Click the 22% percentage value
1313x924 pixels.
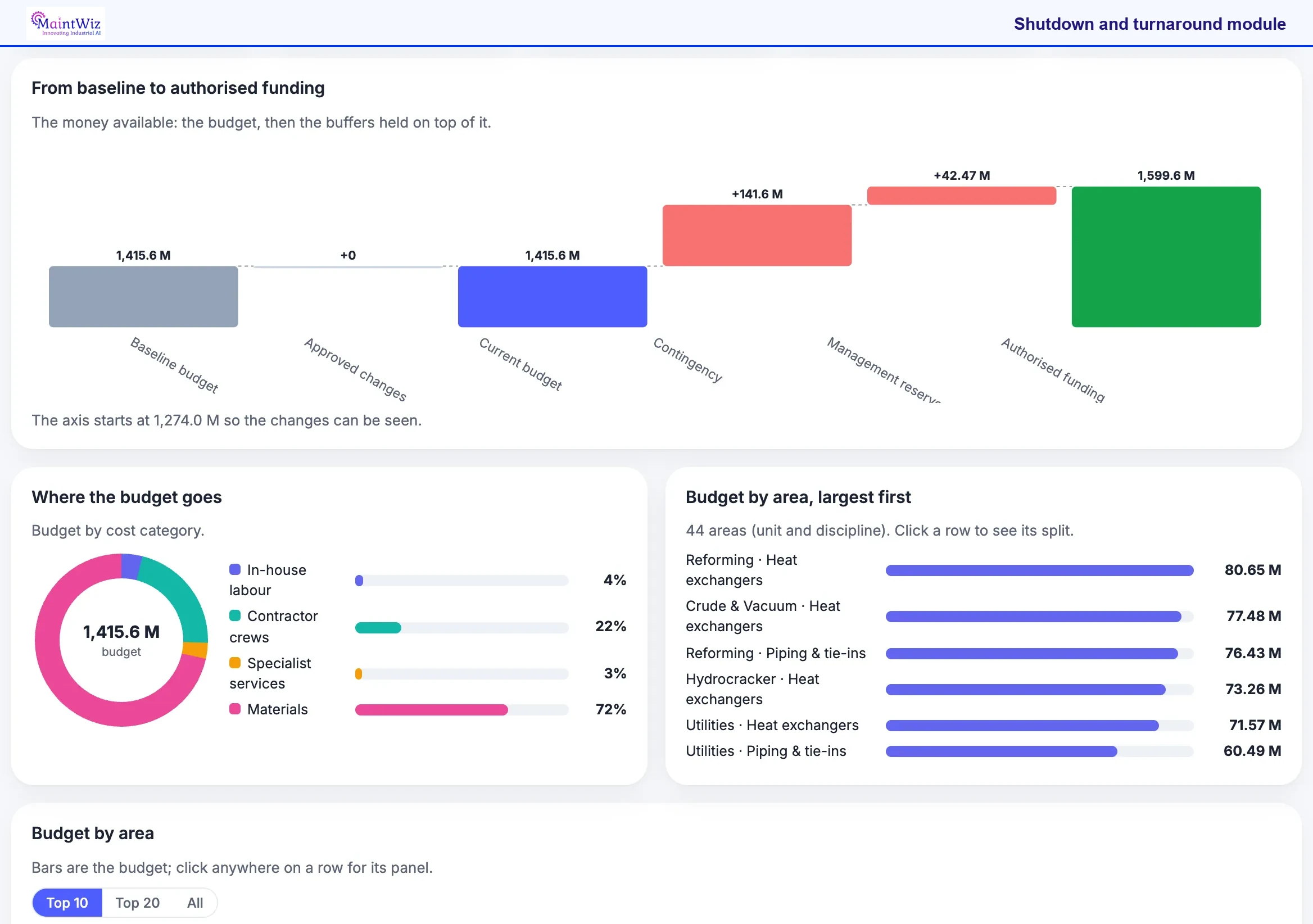tap(611, 627)
